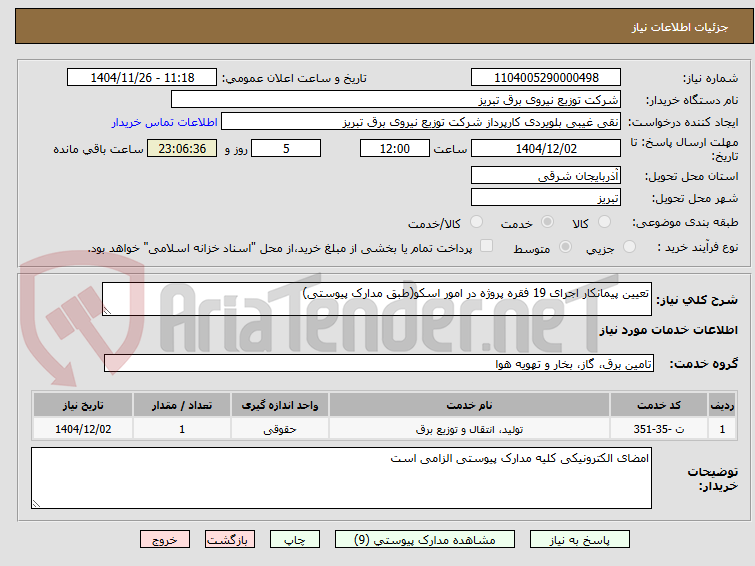Viewport: 755px width, 566px height.
Task: Click the تاریخ نیاز column header
Action: (x=83, y=405)
